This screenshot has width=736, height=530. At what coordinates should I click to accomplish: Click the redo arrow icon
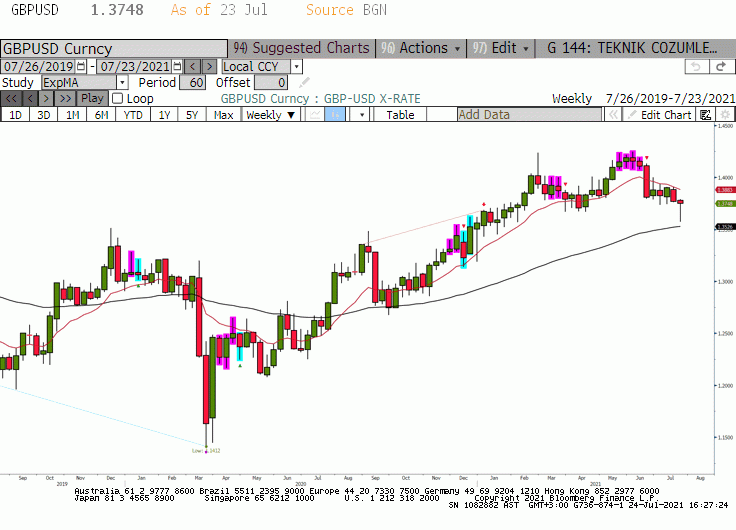coord(721,67)
